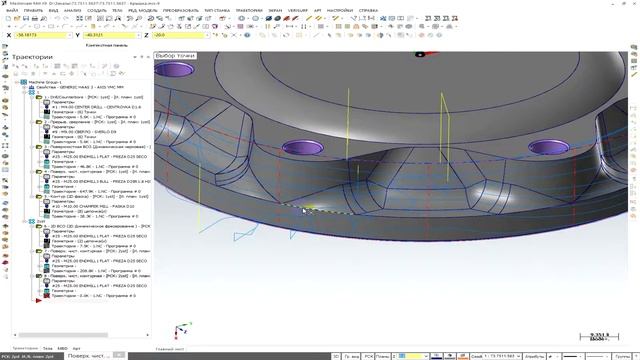Click toolpath icon of Траектория 647.9K row

pyautogui.click(x=47, y=191)
